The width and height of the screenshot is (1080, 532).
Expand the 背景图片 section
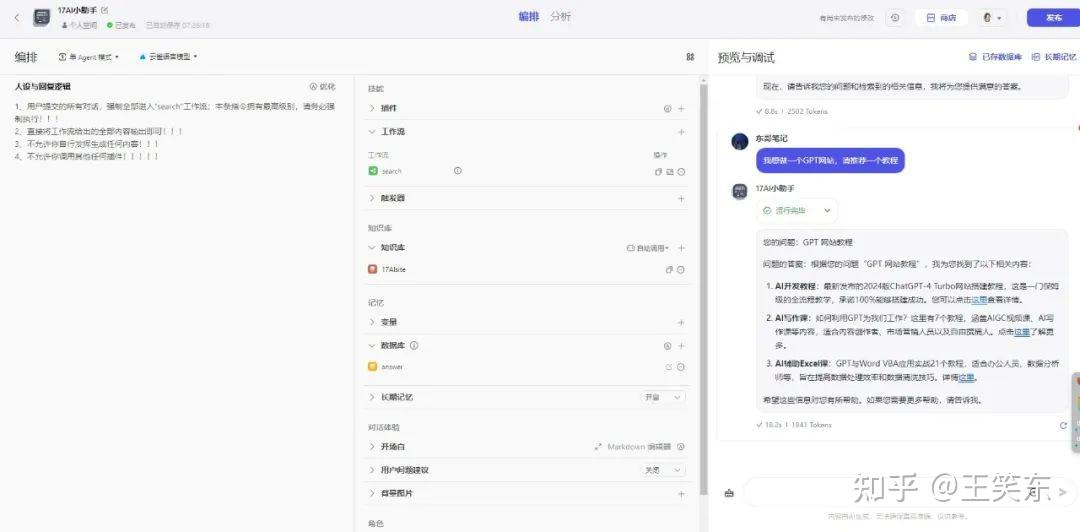(373, 493)
